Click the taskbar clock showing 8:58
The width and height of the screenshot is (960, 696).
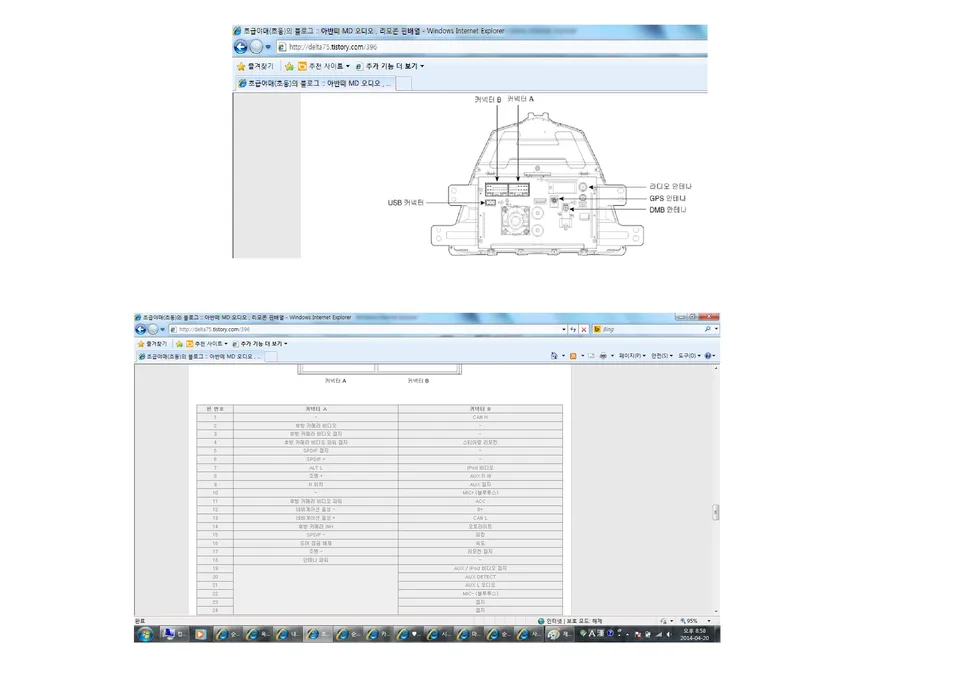[694, 634]
